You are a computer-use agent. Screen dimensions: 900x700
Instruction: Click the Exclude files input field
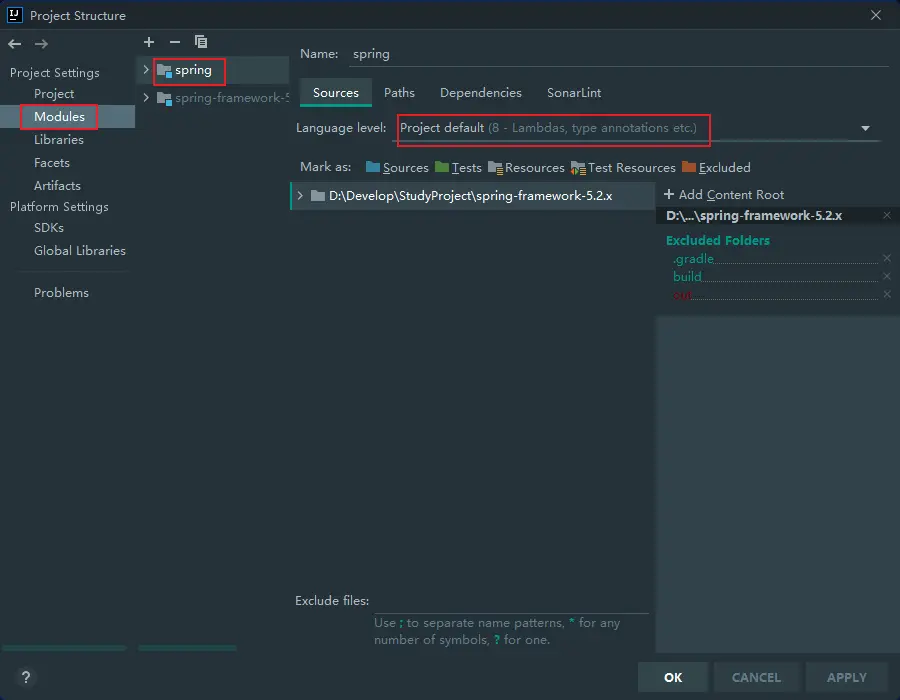point(510,602)
